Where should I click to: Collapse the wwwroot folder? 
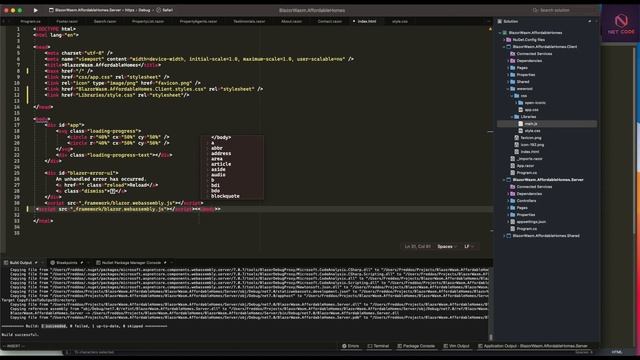[508, 89]
